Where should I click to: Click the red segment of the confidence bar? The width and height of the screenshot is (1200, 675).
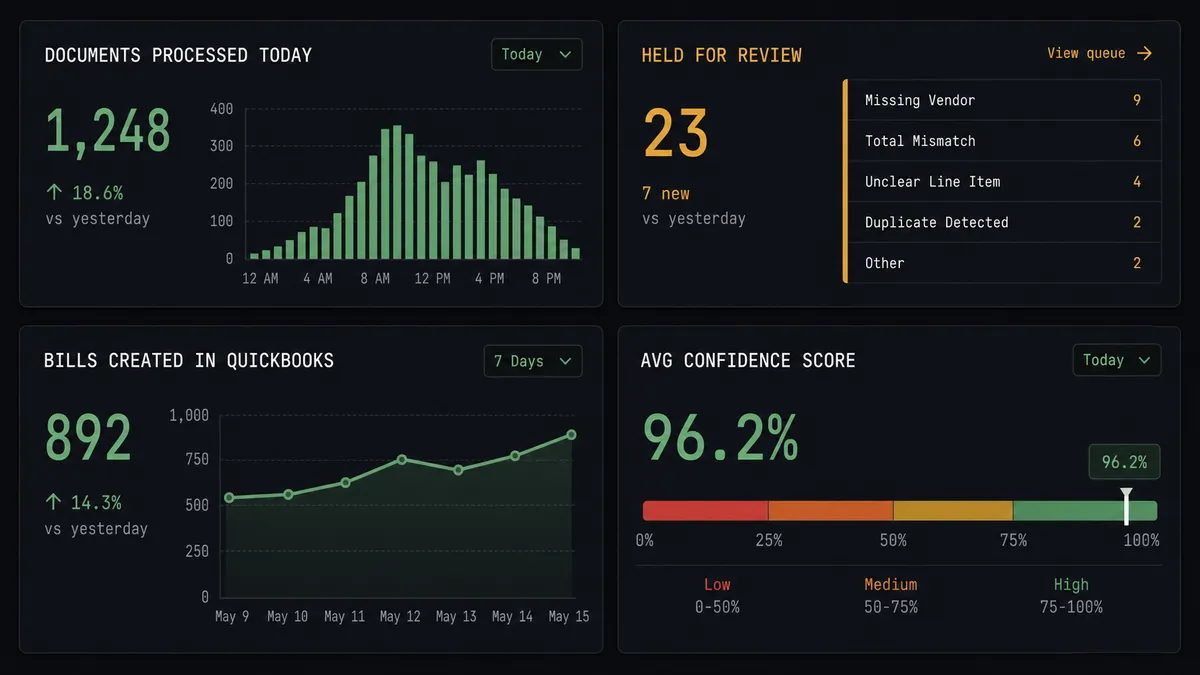pos(705,511)
